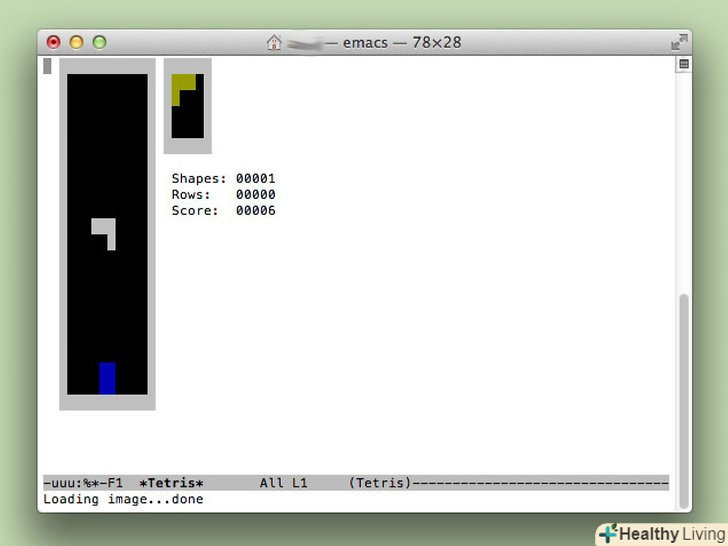The height and width of the screenshot is (546, 728).
Task: Click the "Shapes: 00001" counter text
Action: [223, 178]
